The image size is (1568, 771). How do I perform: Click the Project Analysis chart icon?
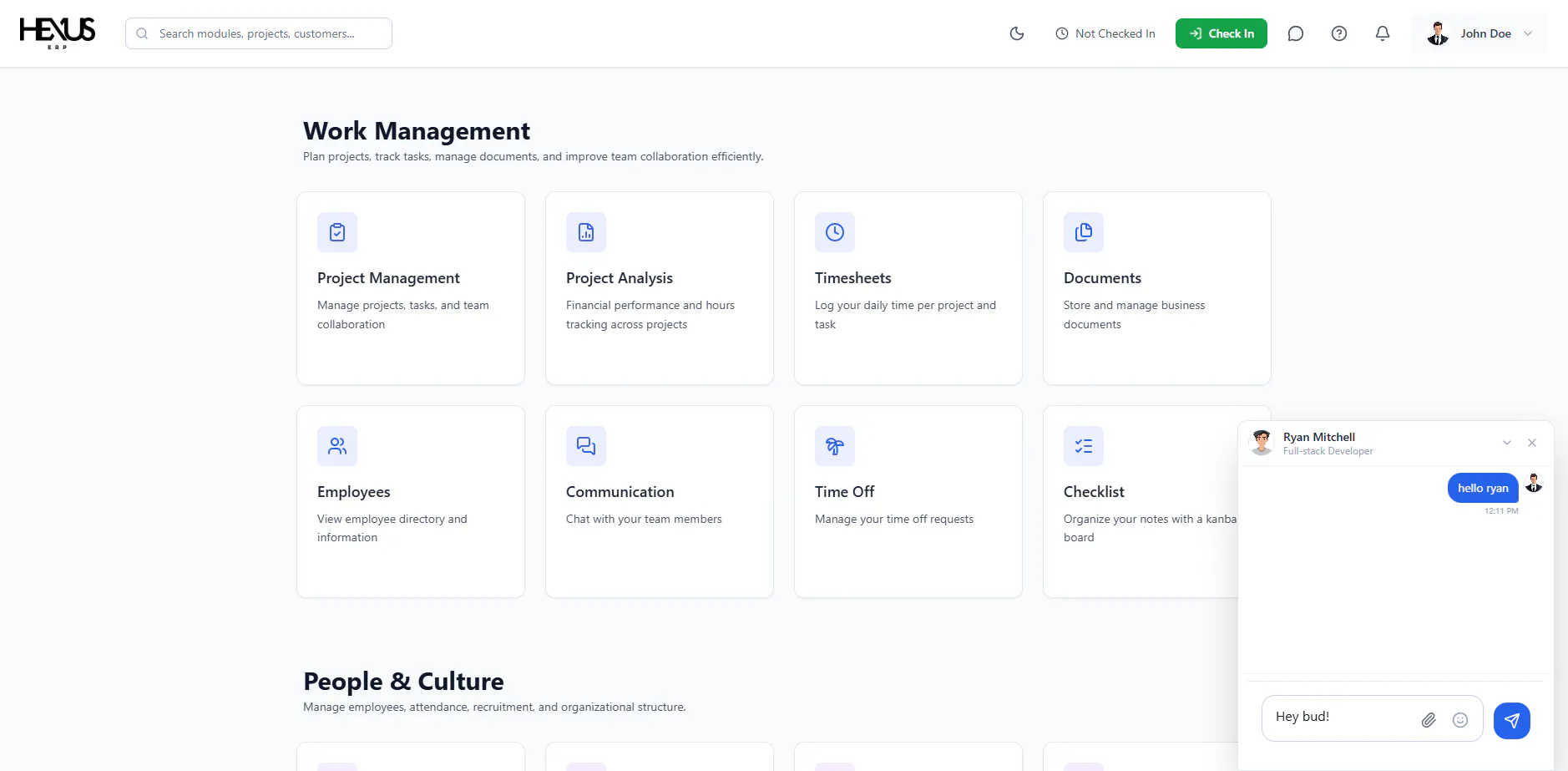[x=586, y=232]
